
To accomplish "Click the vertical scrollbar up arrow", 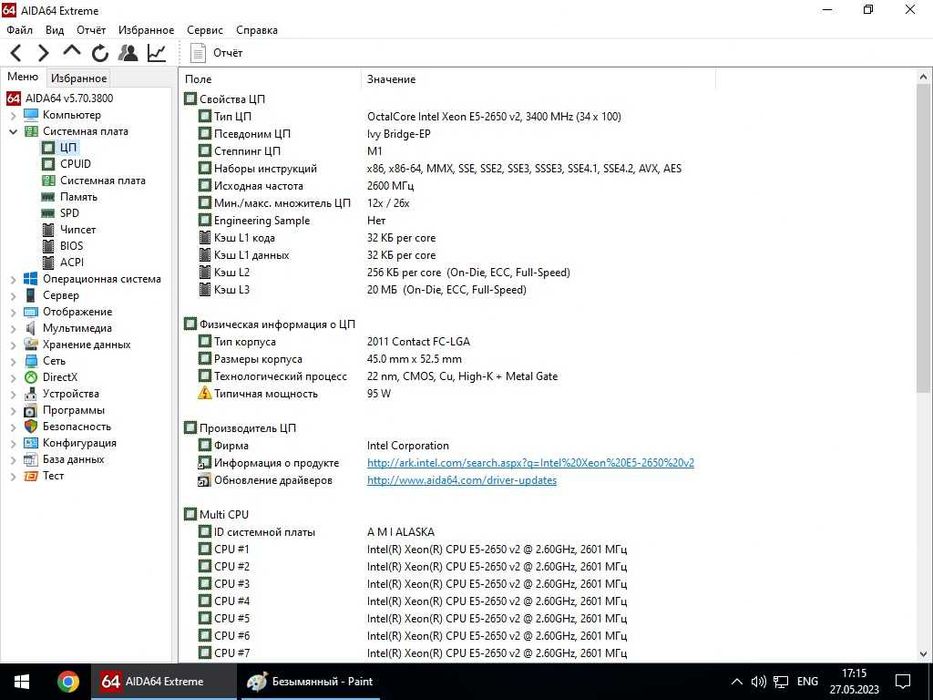I will coord(923,77).
